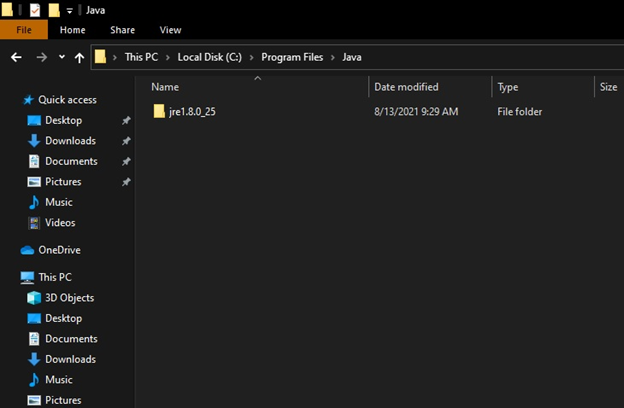Viewport: 624px width, 408px height.
Task: Click the Back navigation arrow
Action: (x=16, y=58)
